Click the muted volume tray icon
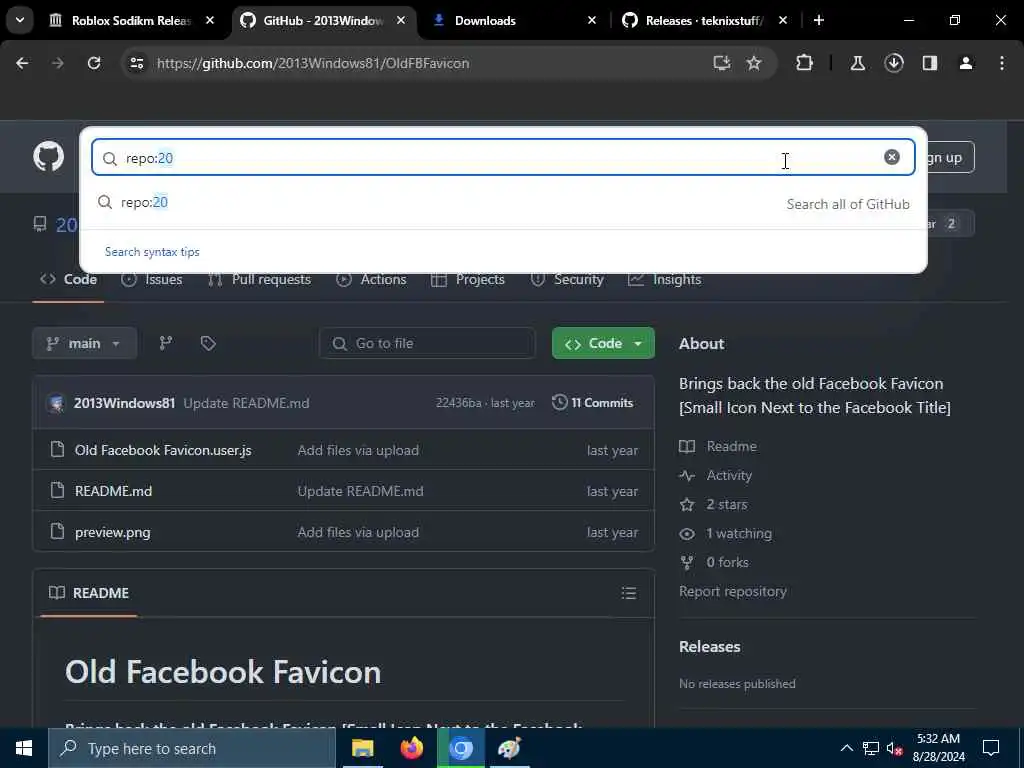 [x=894, y=748]
